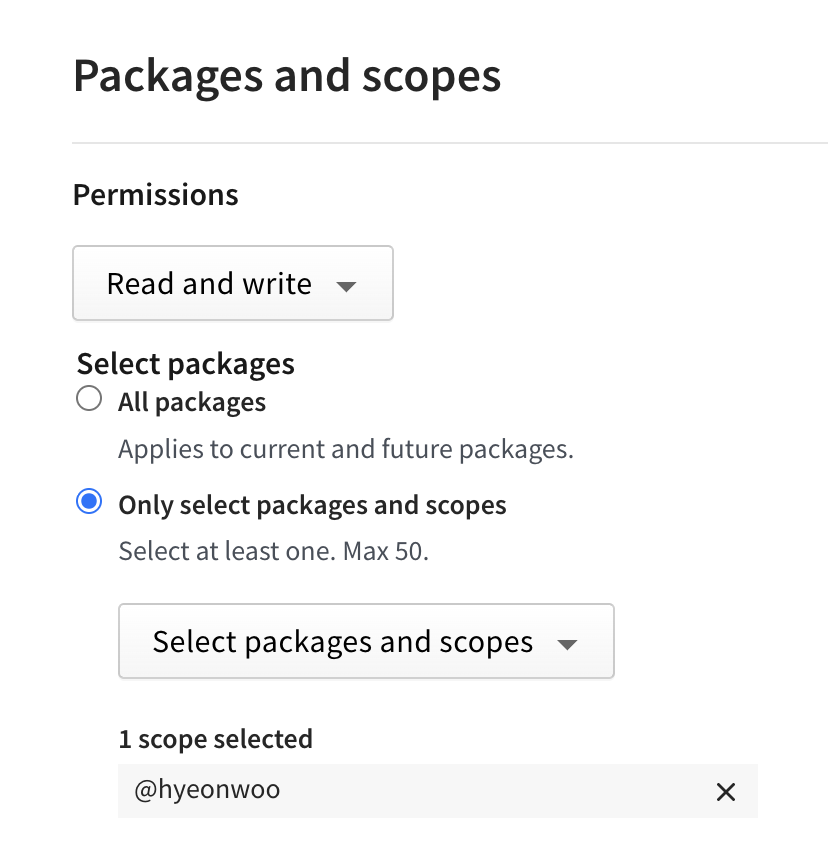Expand the Select packages and scopes dropdown

tap(365, 642)
